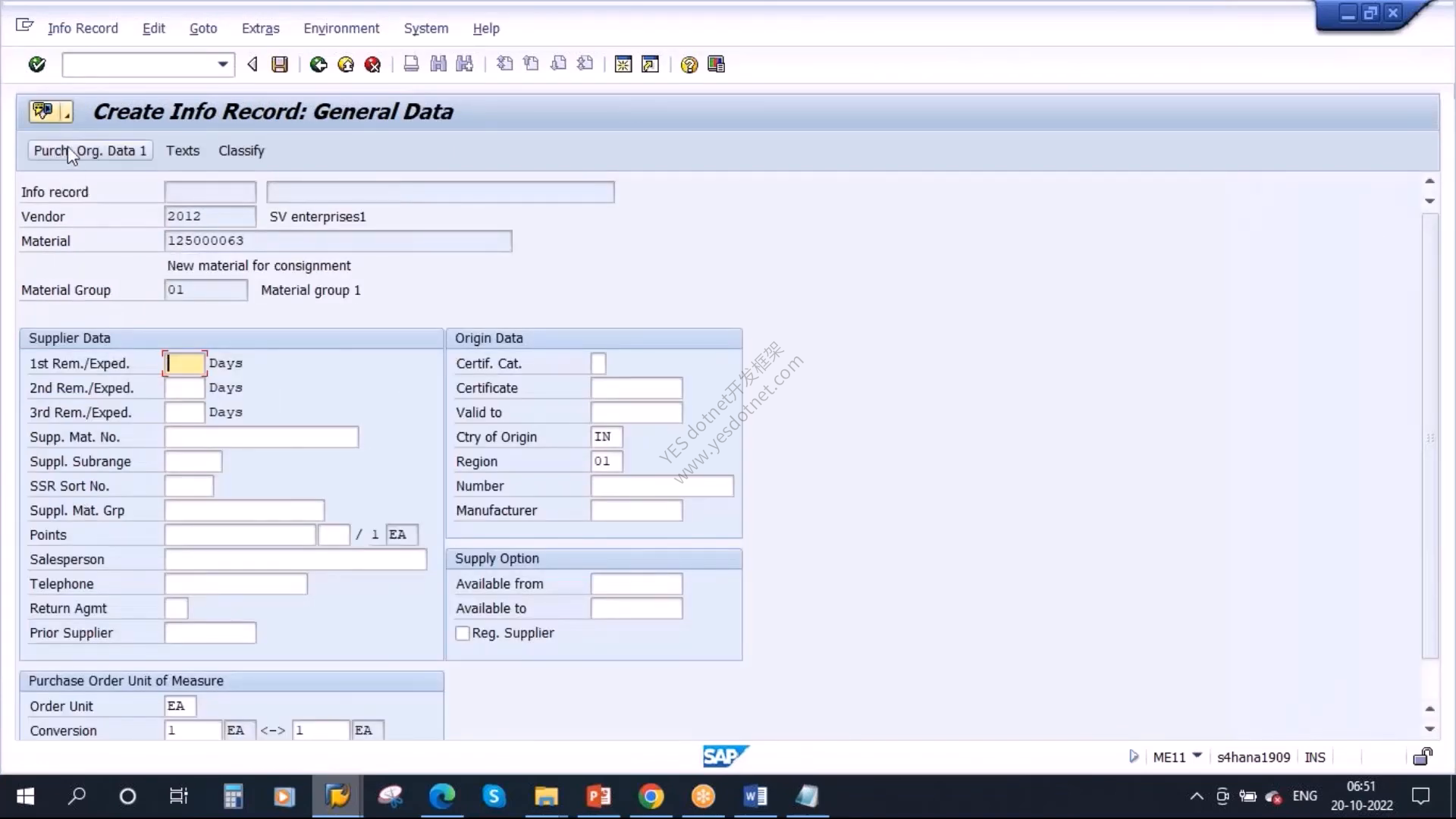
Task: Tick the Return Agmt checkbox field
Action: coord(176,608)
